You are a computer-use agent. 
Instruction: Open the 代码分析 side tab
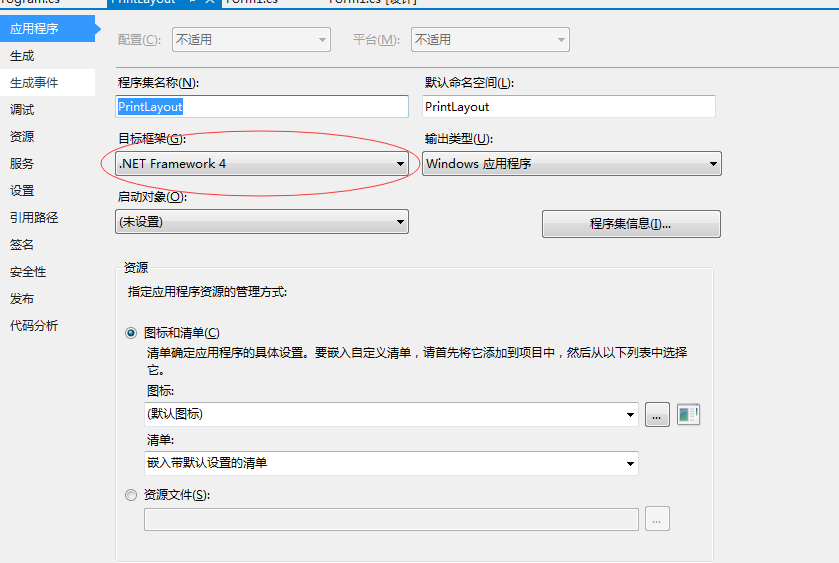[x=47, y=325]
